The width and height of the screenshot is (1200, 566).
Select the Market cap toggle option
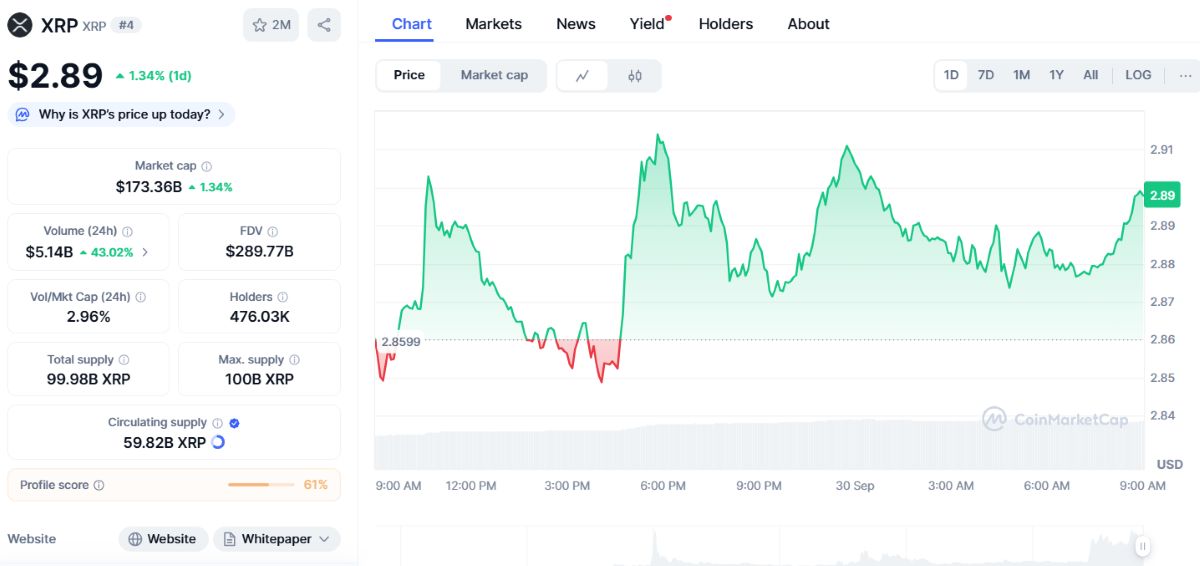pyautogui.click(x=494, y=75)
